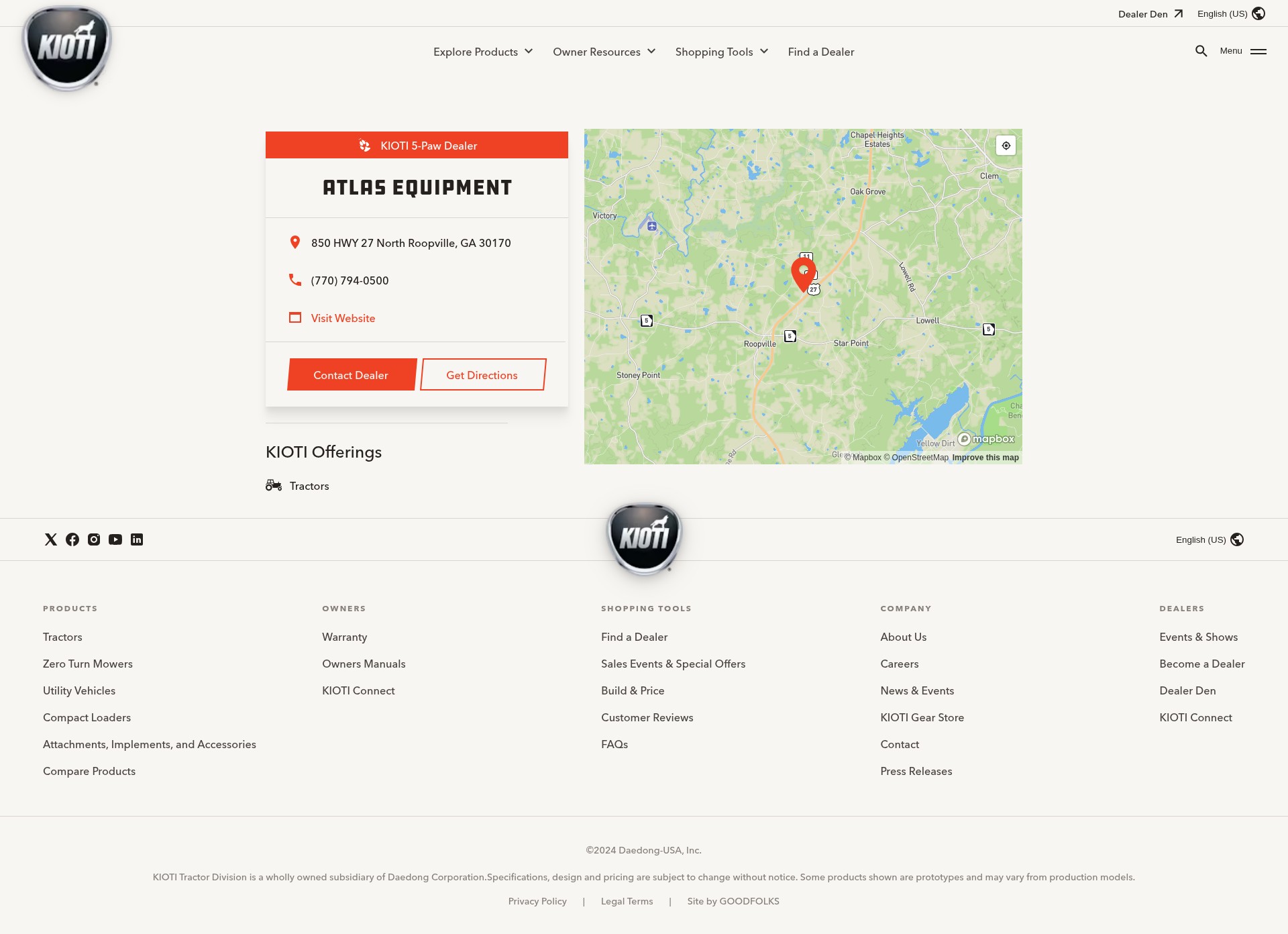The height and width of the screenshot is (934, 1288).
Task: Open the FAQs footer link
Action: (x=614, y=744)
